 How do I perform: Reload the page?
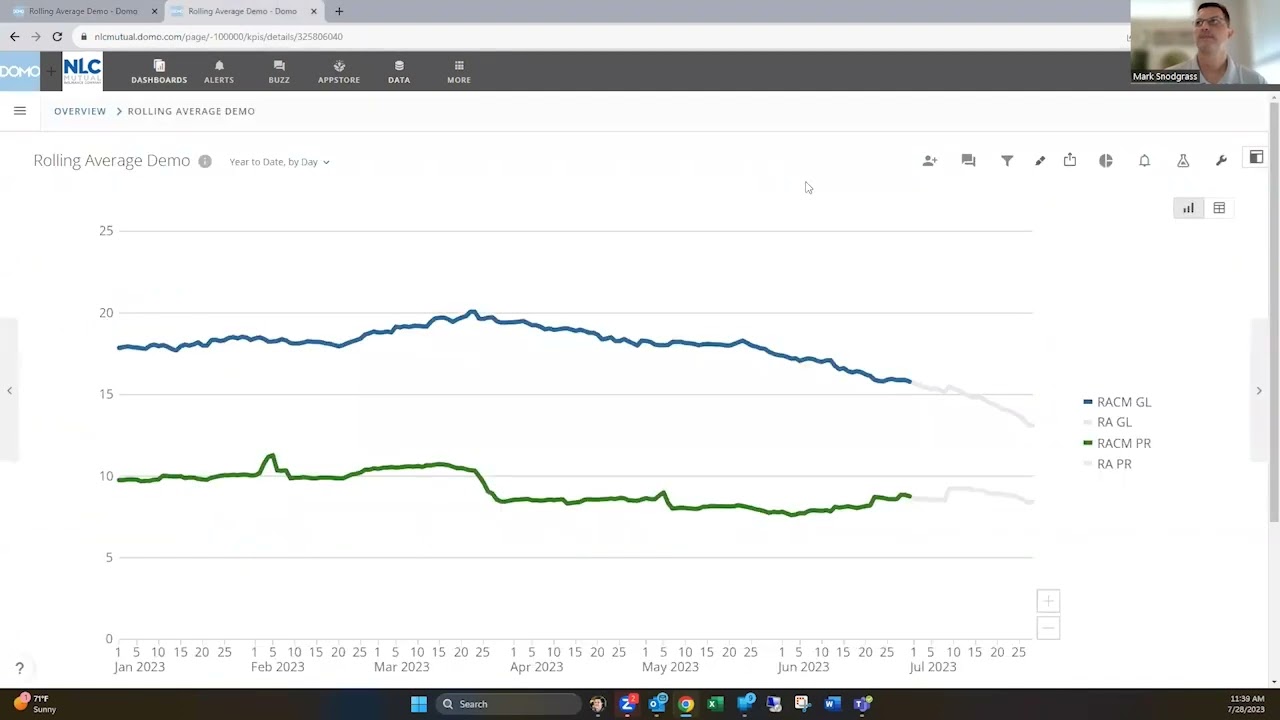57,37
